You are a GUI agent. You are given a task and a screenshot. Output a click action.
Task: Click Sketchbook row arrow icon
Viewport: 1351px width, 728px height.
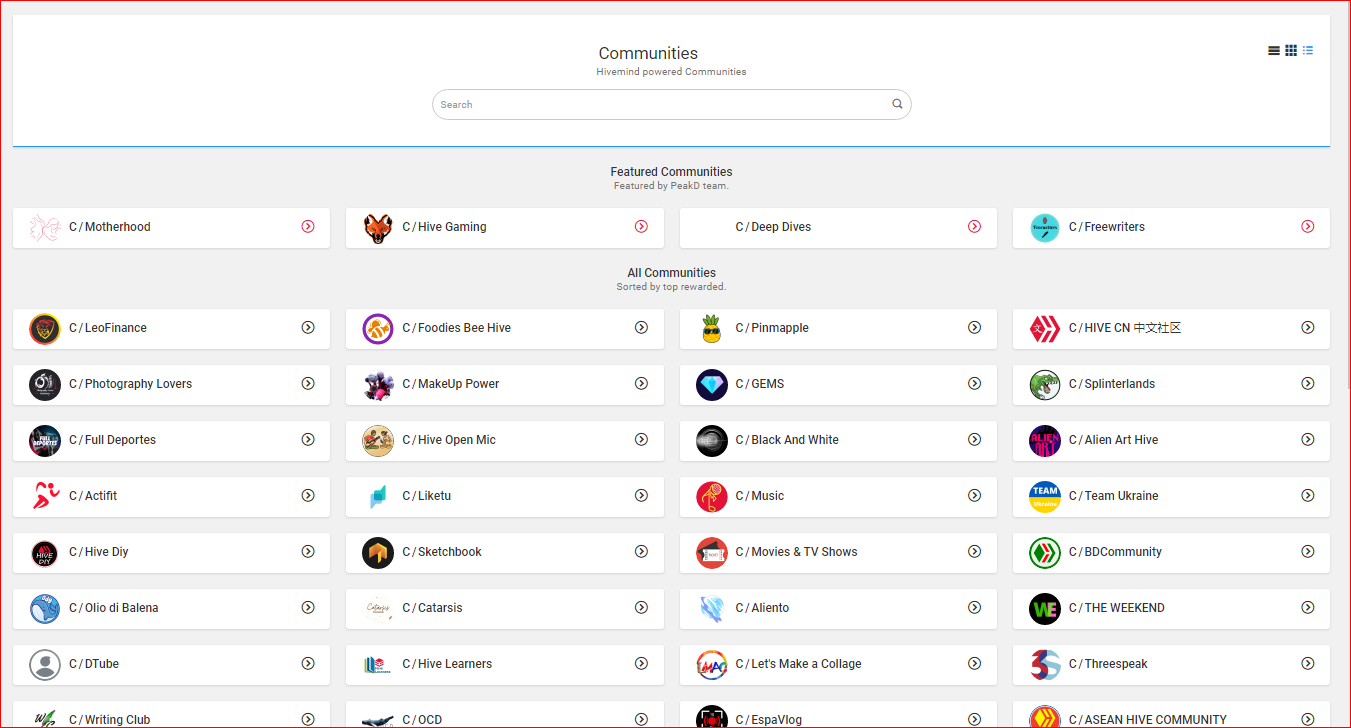pos(641,552)
